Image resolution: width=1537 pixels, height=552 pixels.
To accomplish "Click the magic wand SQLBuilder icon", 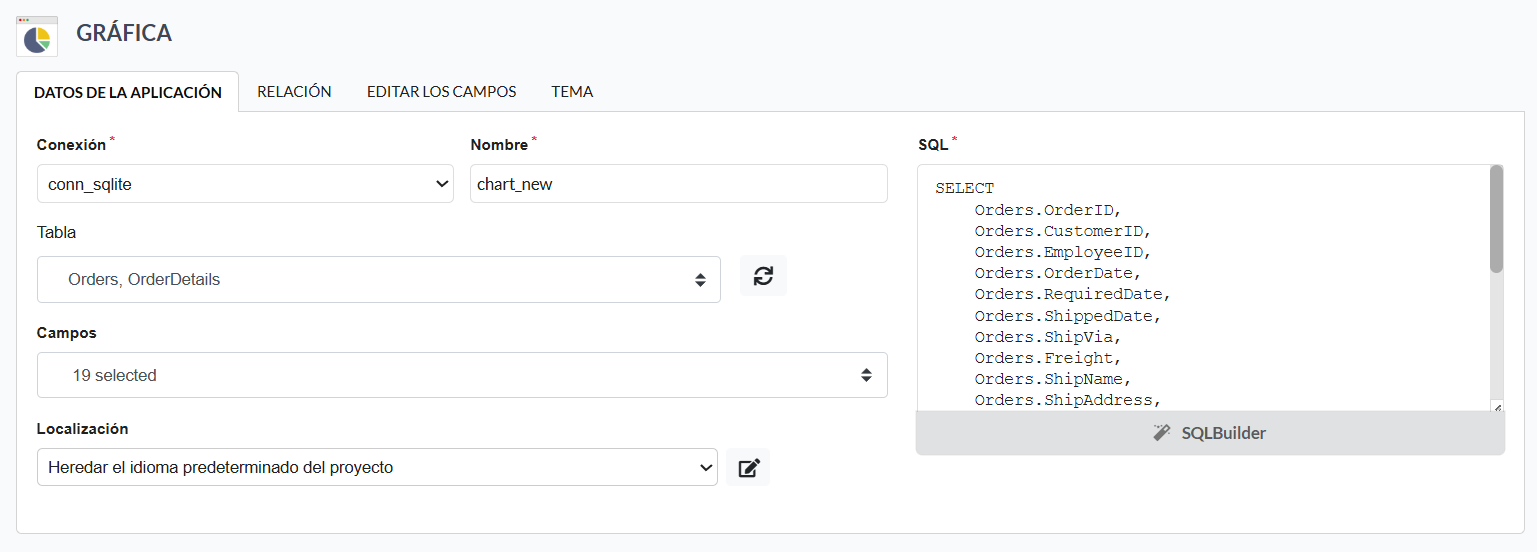I will tap(1161, 433).
